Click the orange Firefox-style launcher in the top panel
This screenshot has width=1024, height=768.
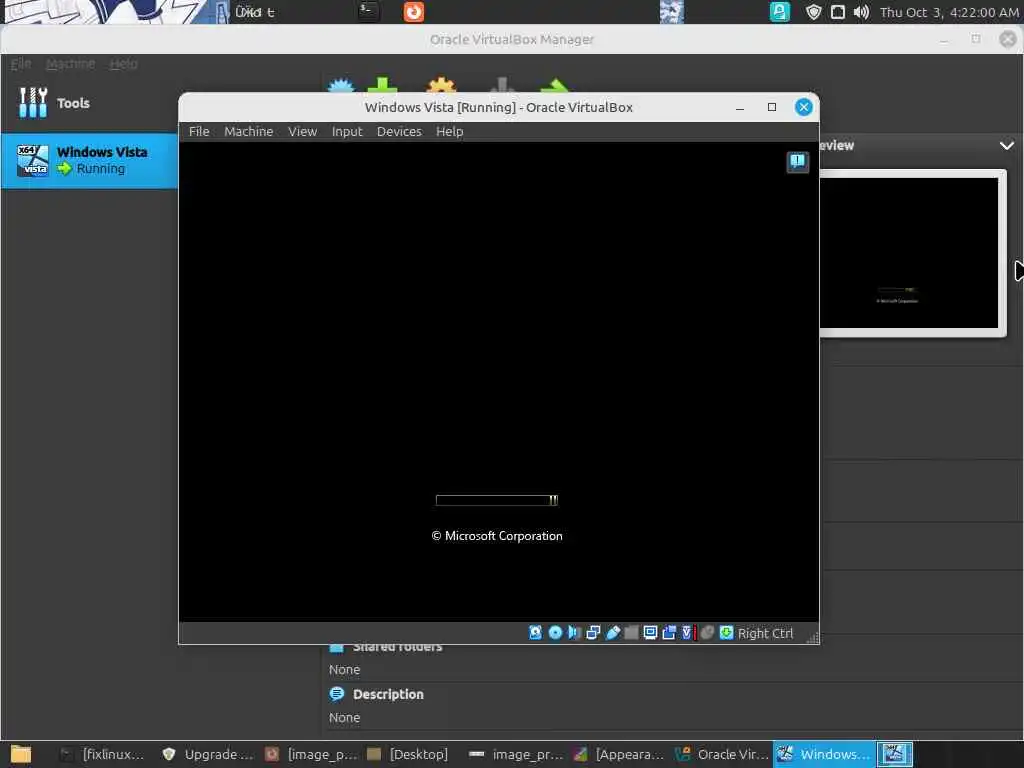pyautogui.click(x=413, y=12)
